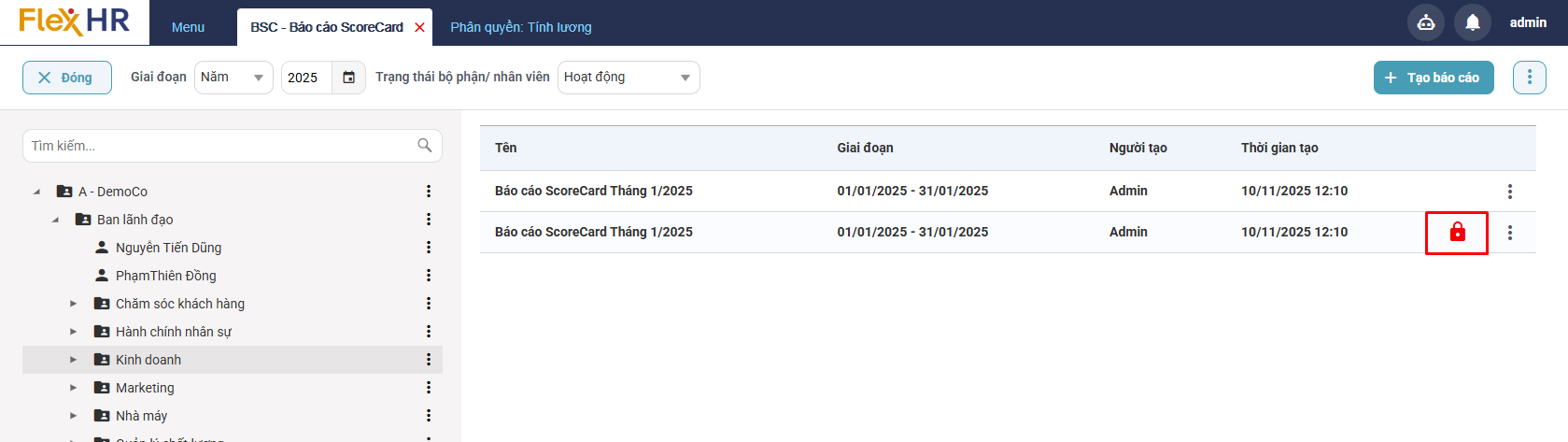This screenshot has height=442, width=1568.
Task: Open the Giai đoạn Năm dropdown
Action: pos(233,78)
